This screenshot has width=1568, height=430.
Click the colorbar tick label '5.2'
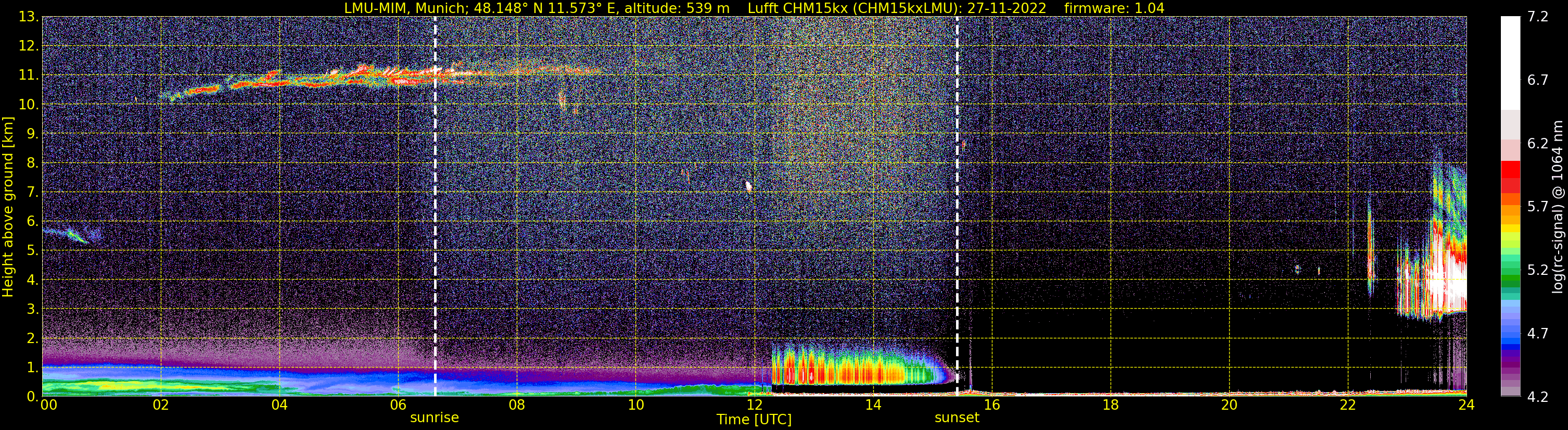pyautogui.click(x=1538, y=270)
